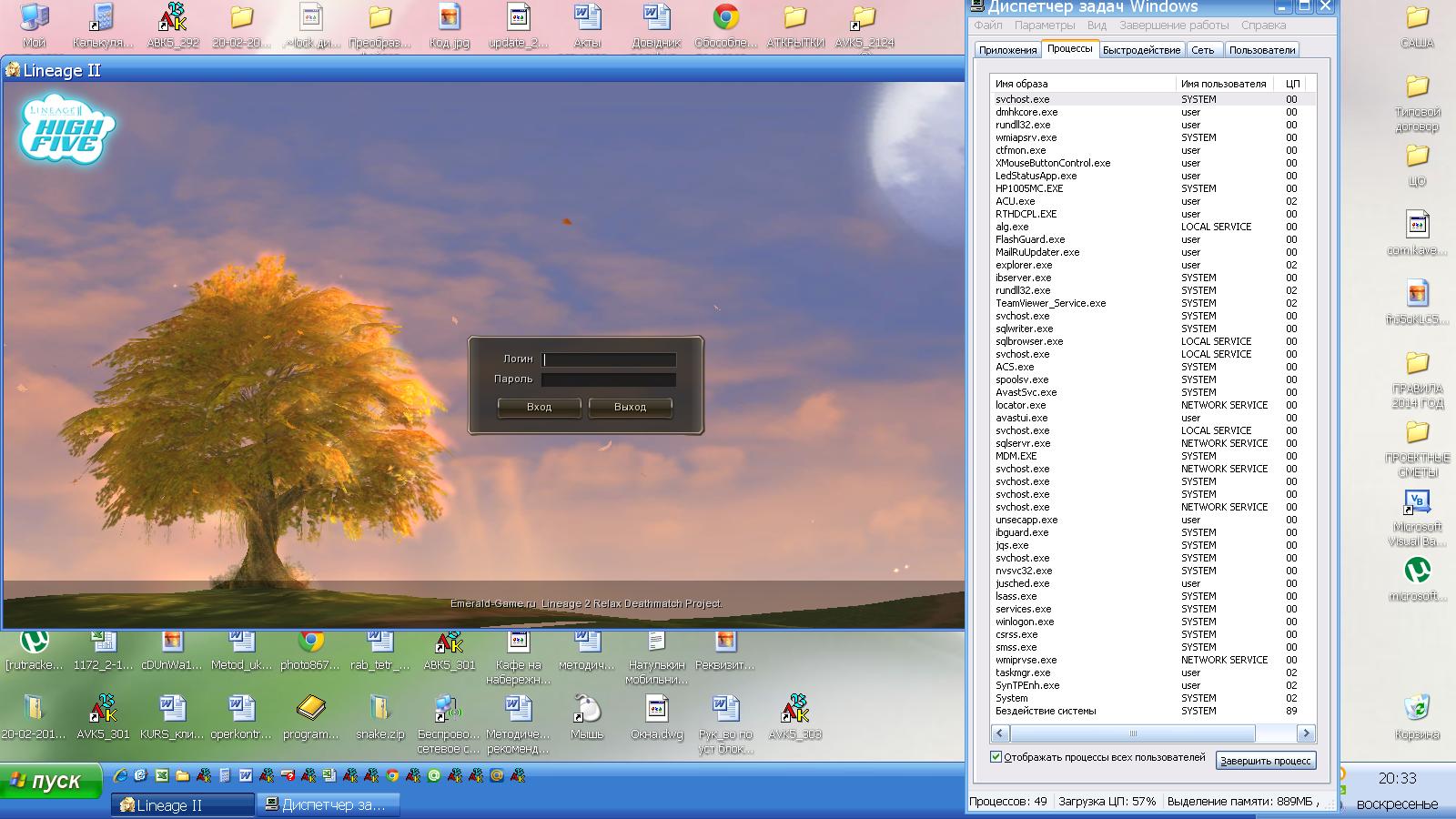The image size is (1456, 819).
Task: Open the microsoft... torrent icon on desktop
Action: point(1417,579)
